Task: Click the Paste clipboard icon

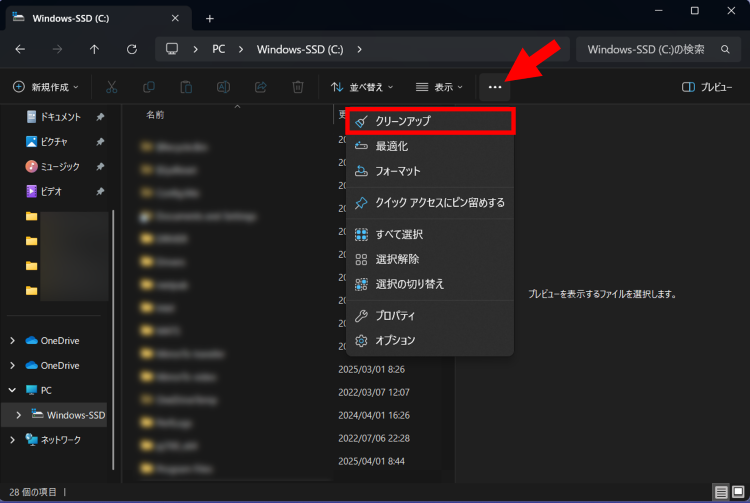Action: pos(186,87)
